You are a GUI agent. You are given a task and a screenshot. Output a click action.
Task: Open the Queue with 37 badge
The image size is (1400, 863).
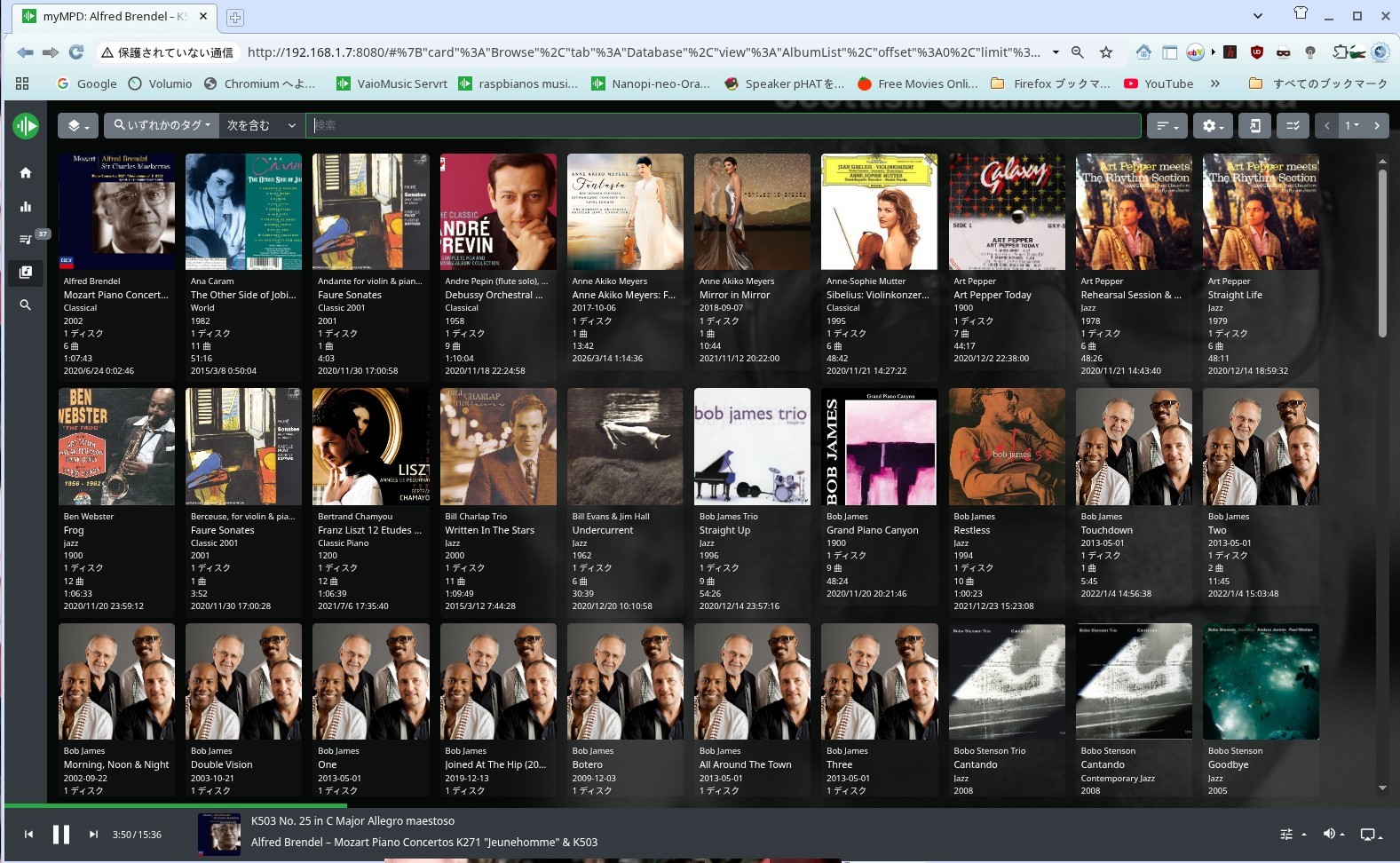click(x=26, y=239)
